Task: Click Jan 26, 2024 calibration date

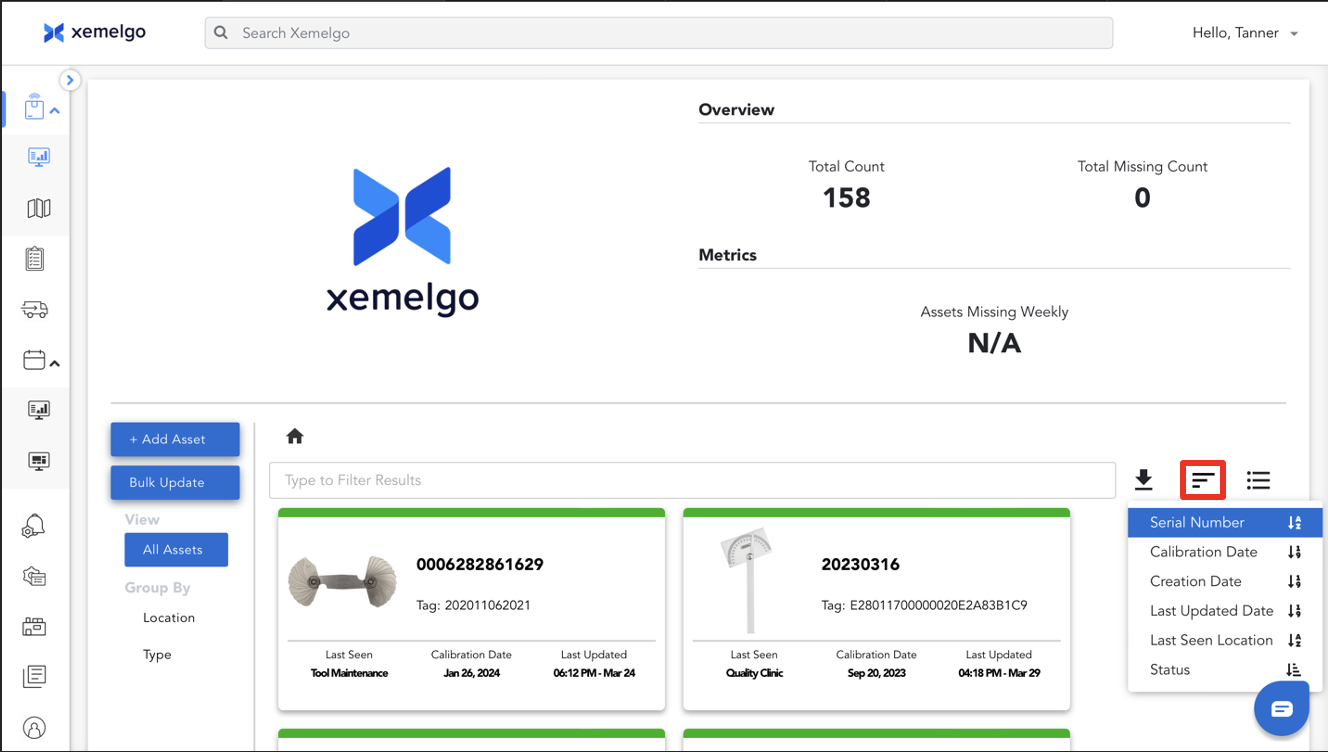Action: pos(471,673)
